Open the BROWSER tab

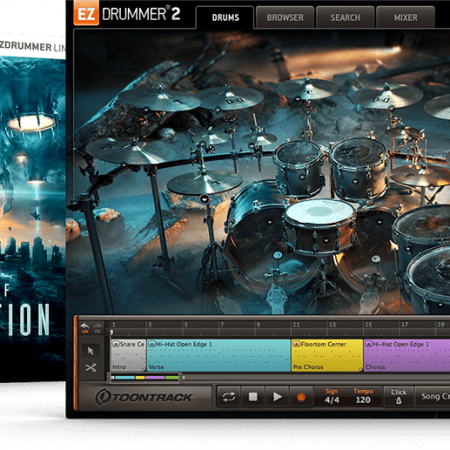point(285,17)
